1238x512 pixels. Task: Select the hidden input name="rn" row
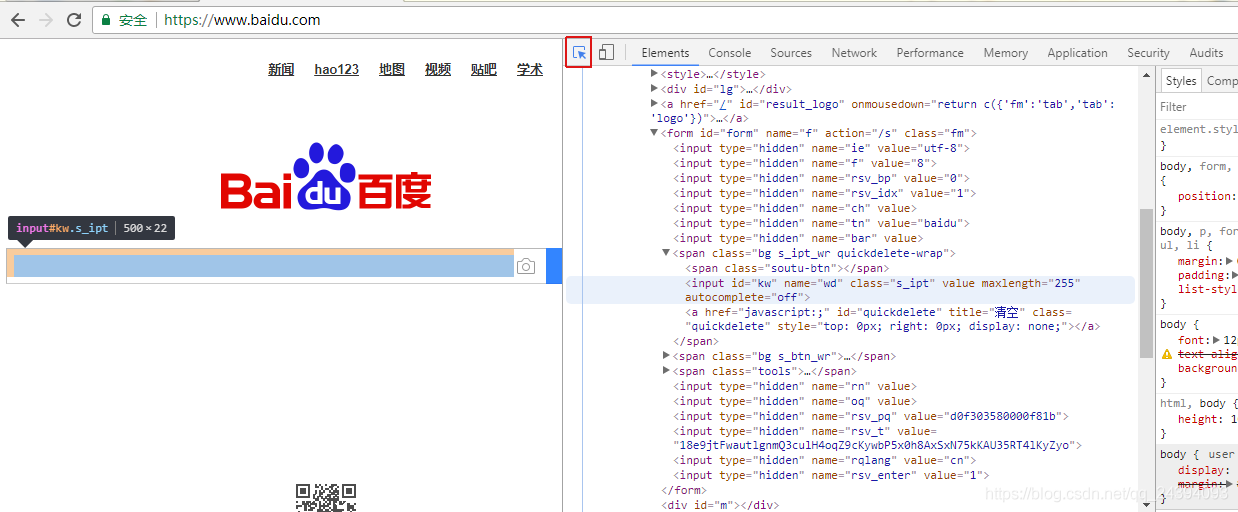pos(794,386)
